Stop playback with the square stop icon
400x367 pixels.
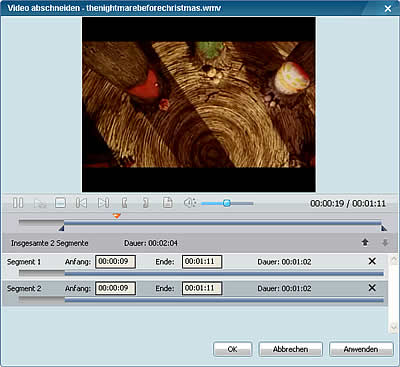click(x=60, y=203)
